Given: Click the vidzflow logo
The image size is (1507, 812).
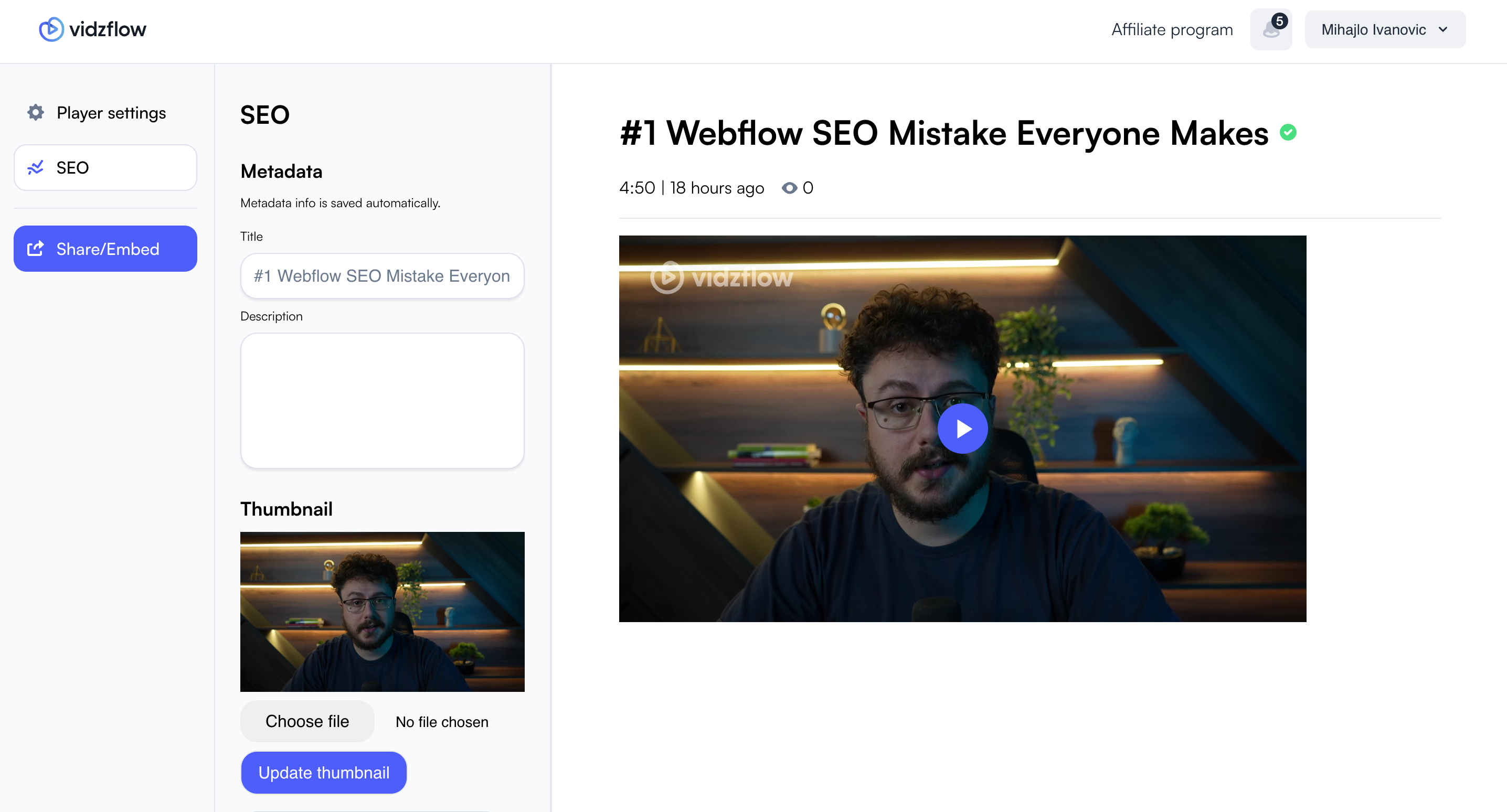Looking at the screenshot, I should click(x=92, y=29).
